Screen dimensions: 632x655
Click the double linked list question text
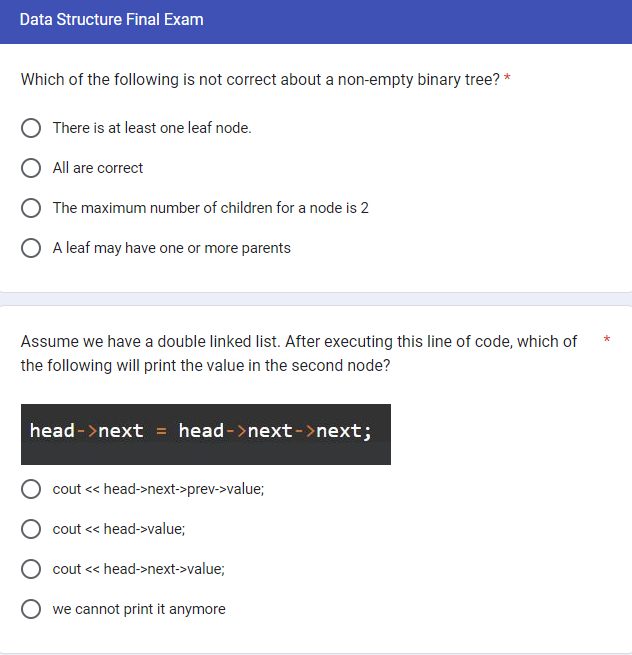point(298,353)
